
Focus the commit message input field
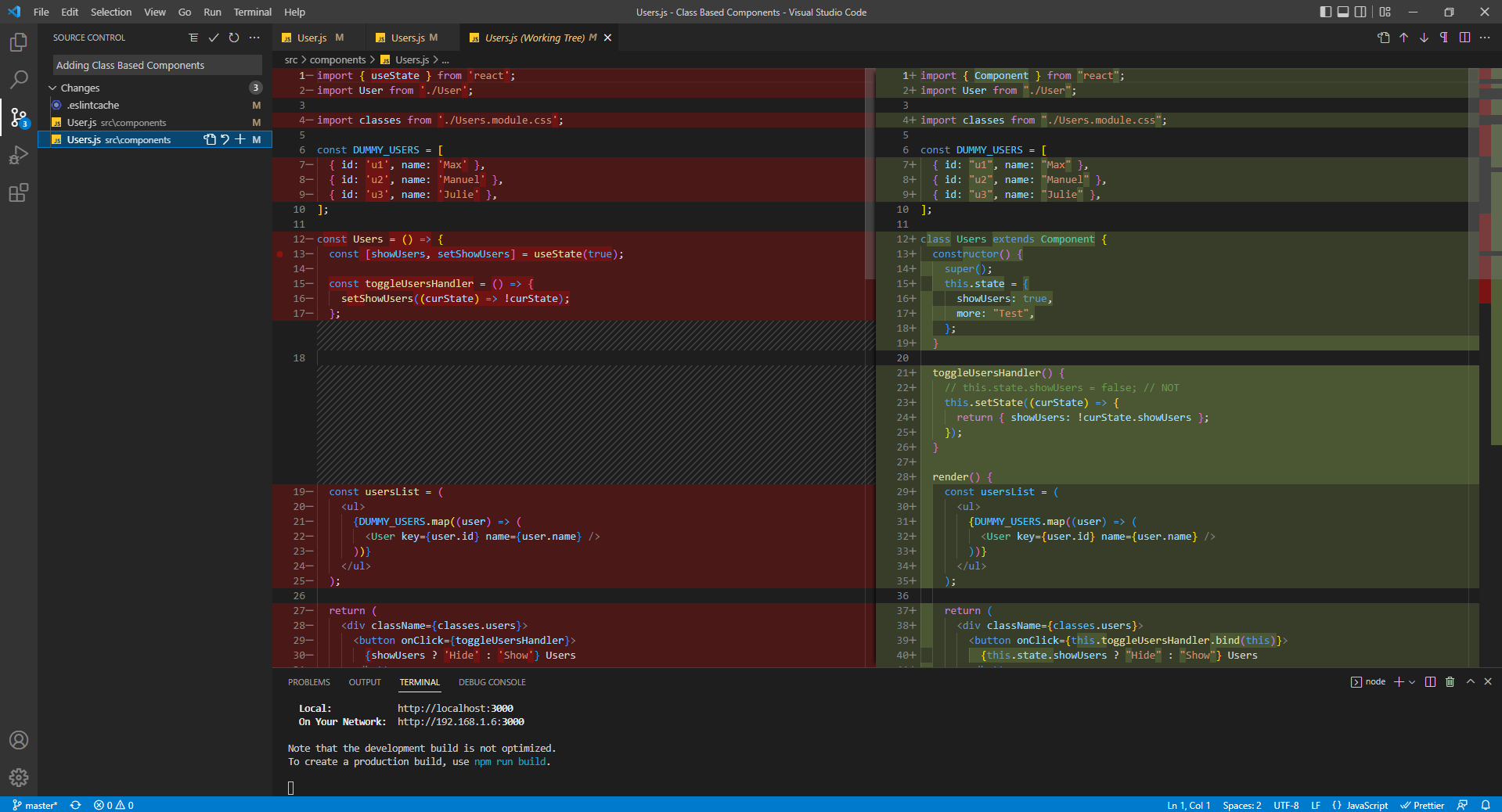(157, 66)
